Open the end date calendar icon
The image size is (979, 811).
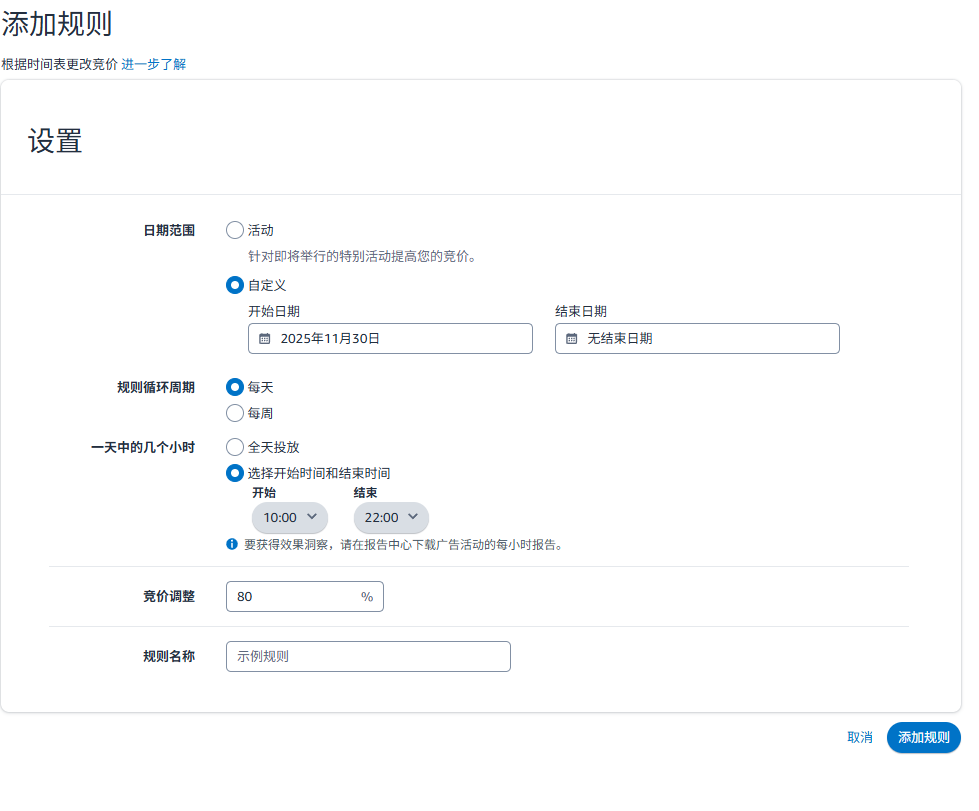tap(569, 338)
